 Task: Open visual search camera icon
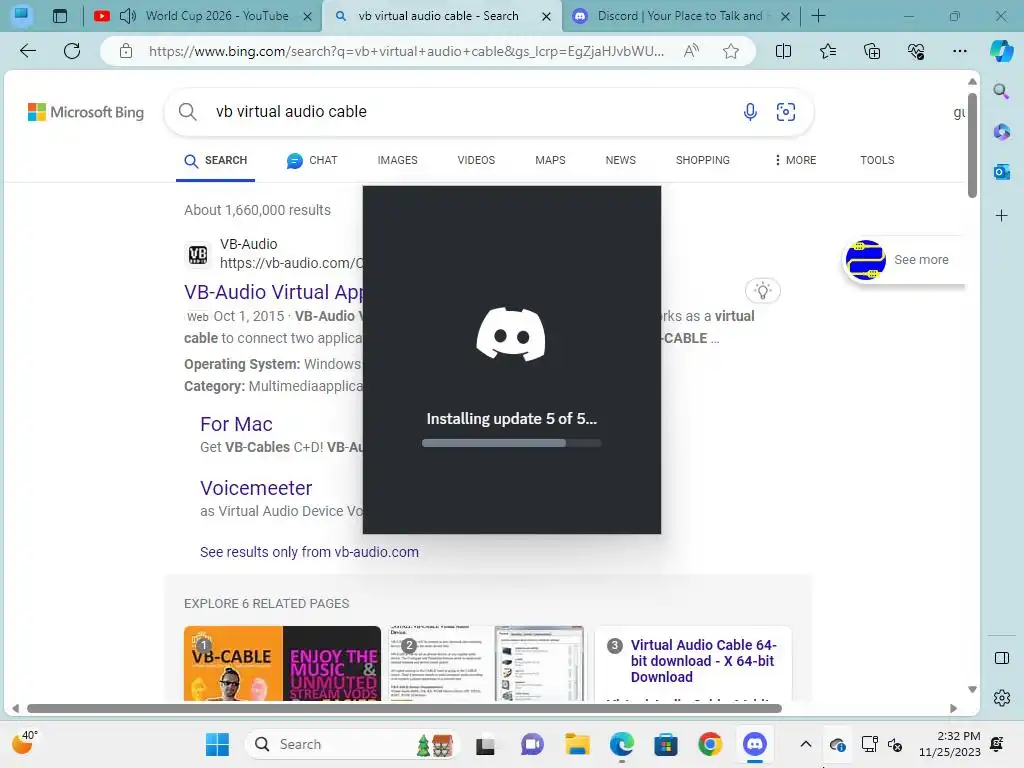(786, 112)
